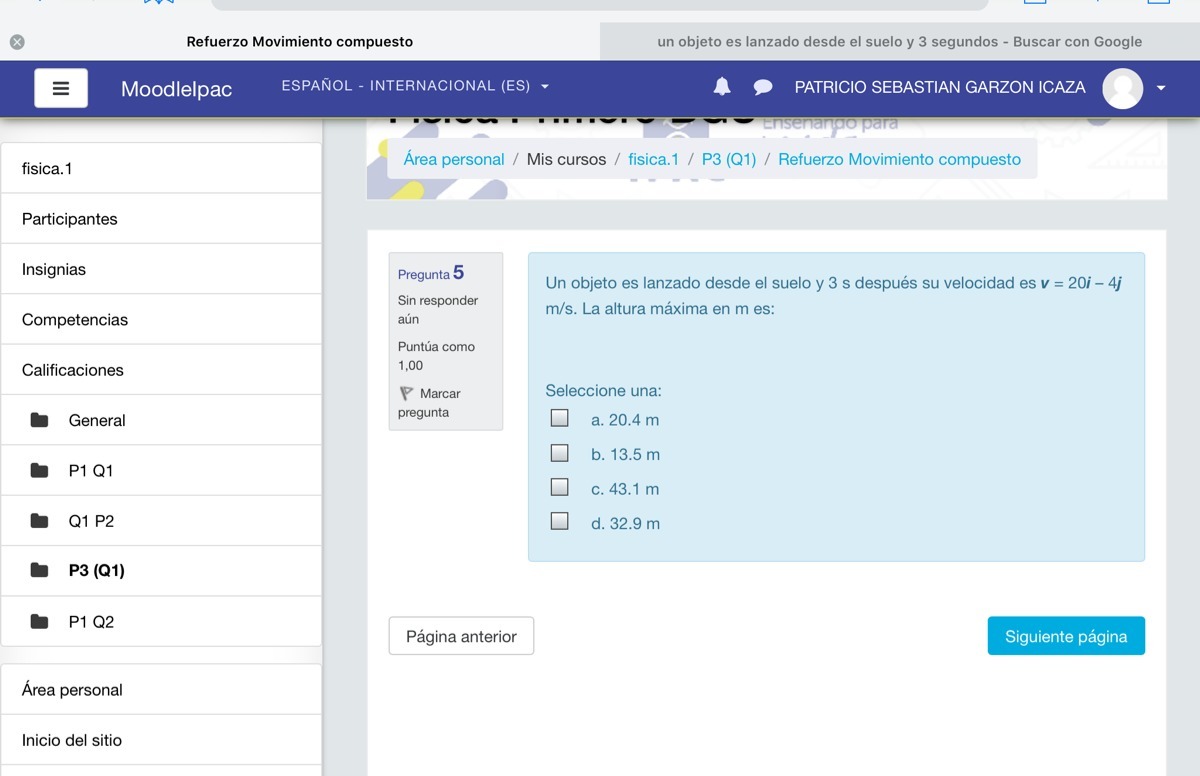Switch to the Buscar con Google tab
The image size is (1200, 776).
click(899, 42)
